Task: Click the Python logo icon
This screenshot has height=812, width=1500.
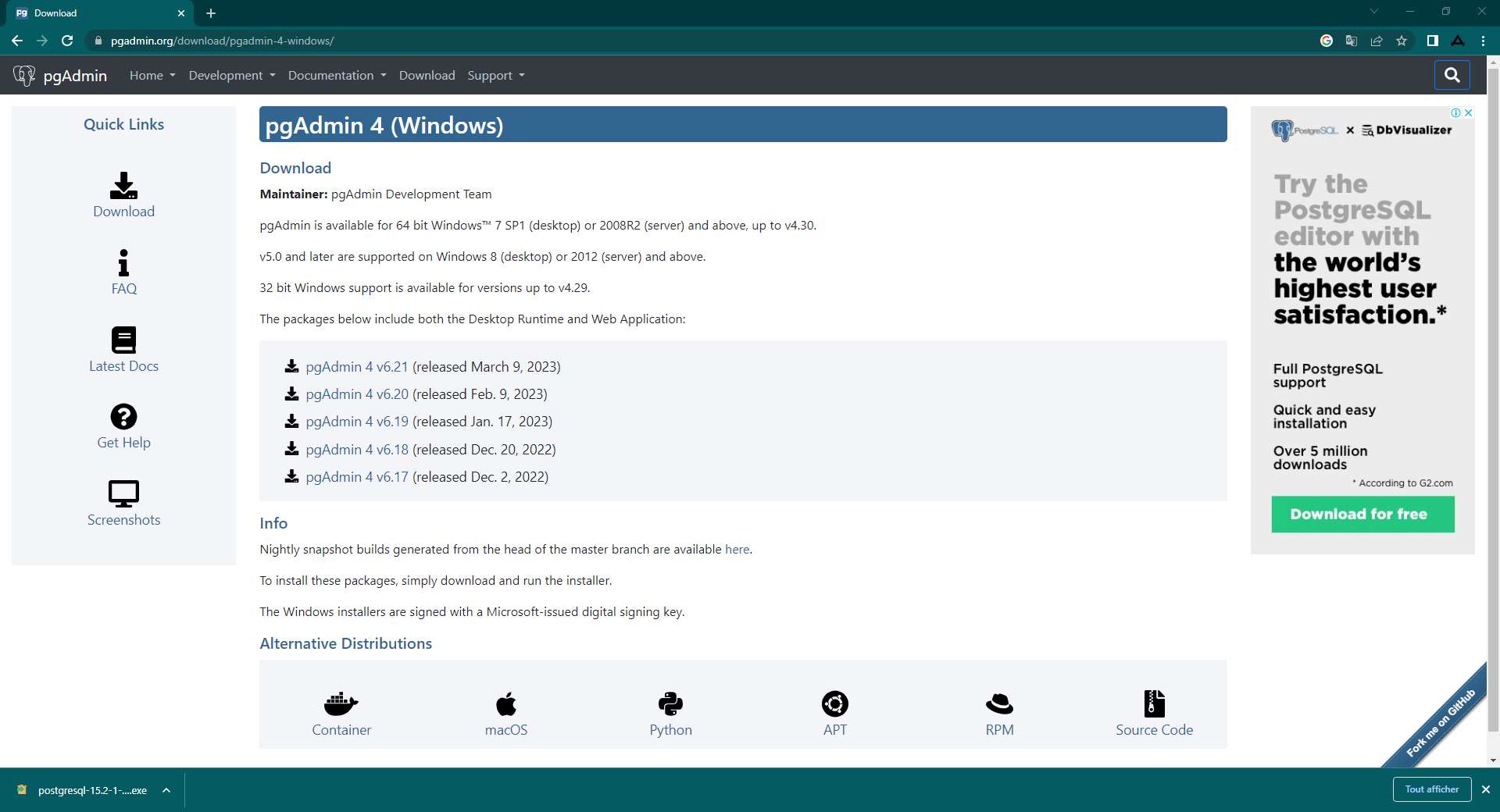Action: pos(670,703)
